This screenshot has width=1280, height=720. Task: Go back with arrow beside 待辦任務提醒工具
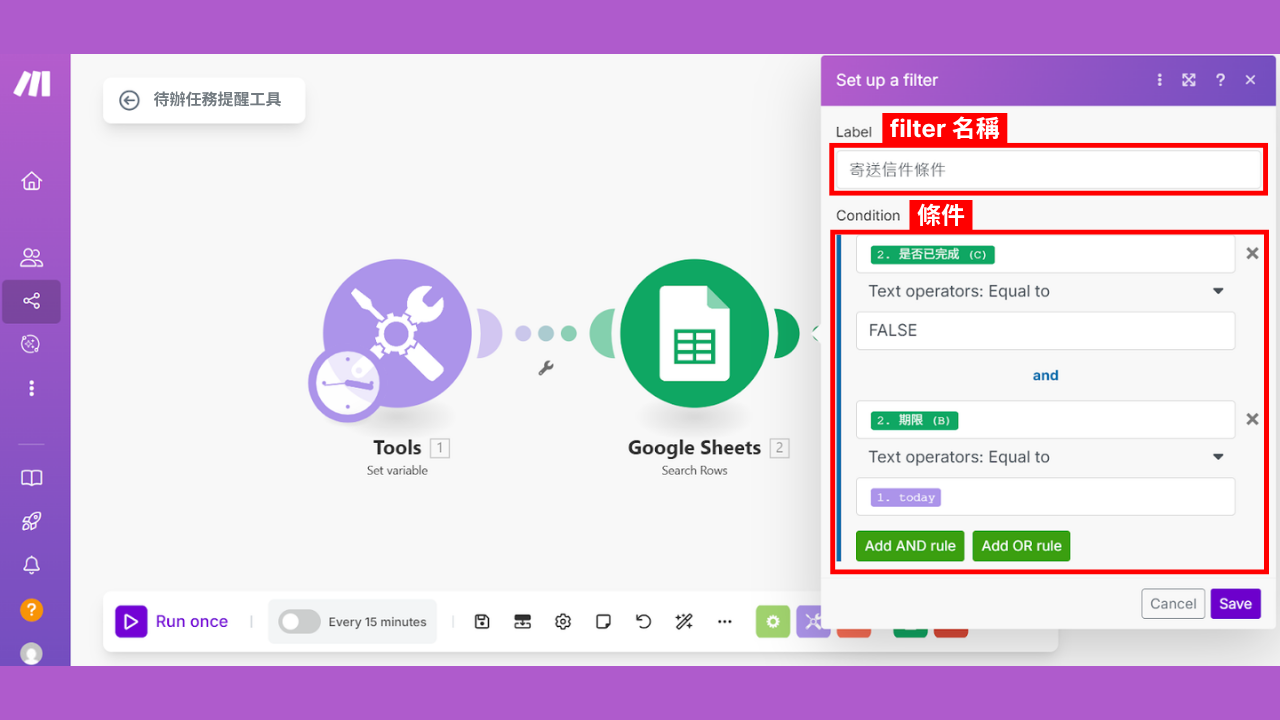(129, 100)
